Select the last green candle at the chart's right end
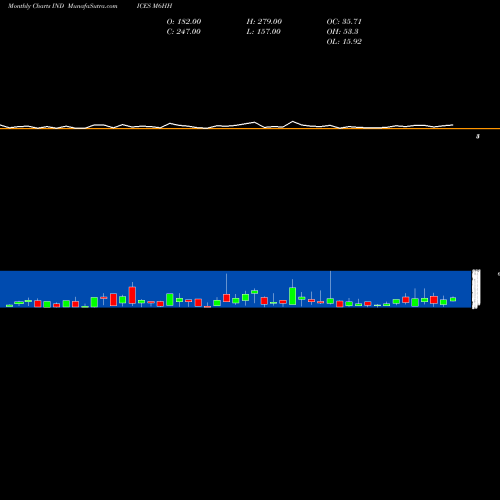This screenshot has width=500, height=500. tap(453, 299)
